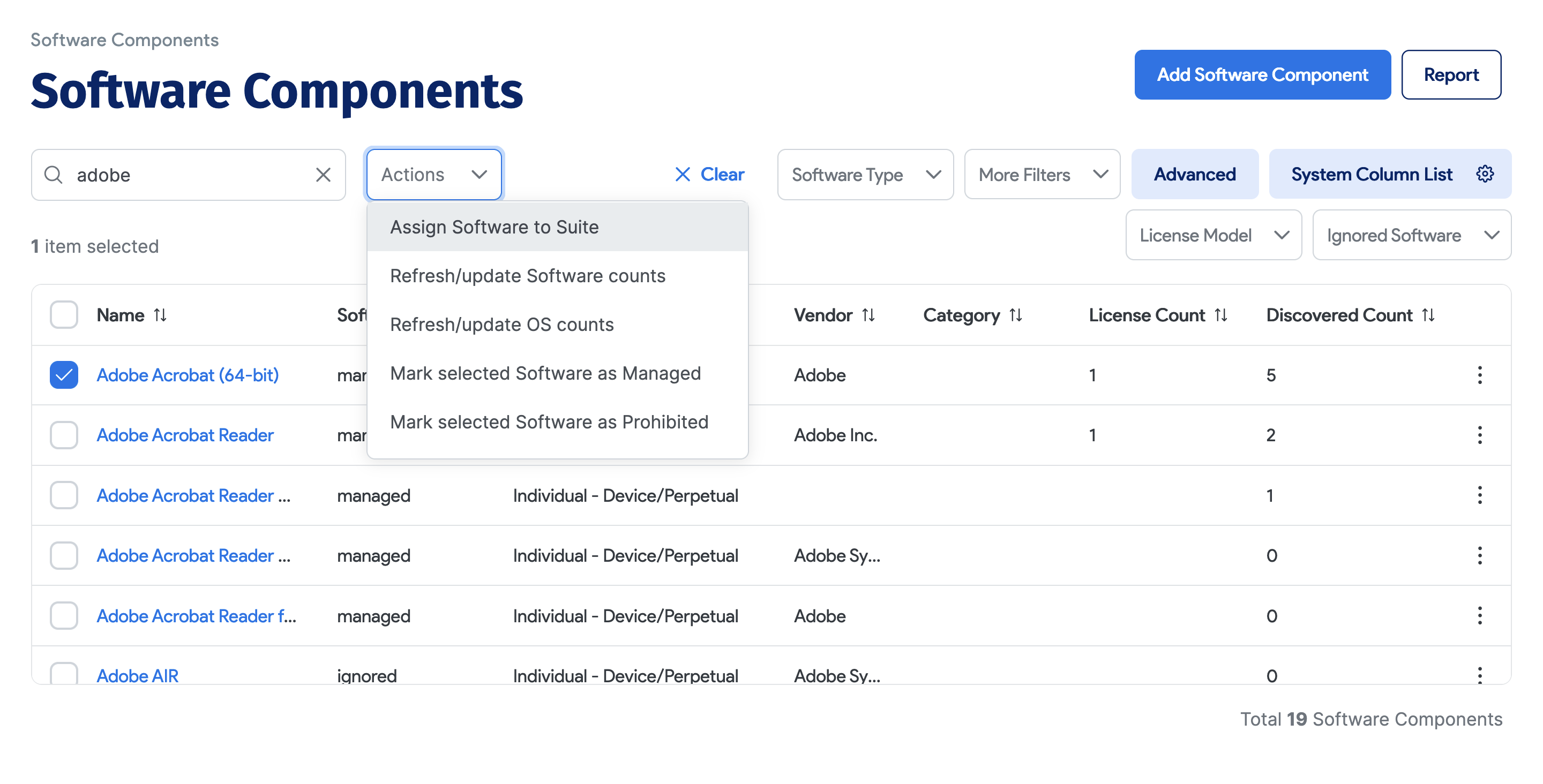Click the gear icon on System Column List
1543x784 pixels.
[x=1484, y=174]
